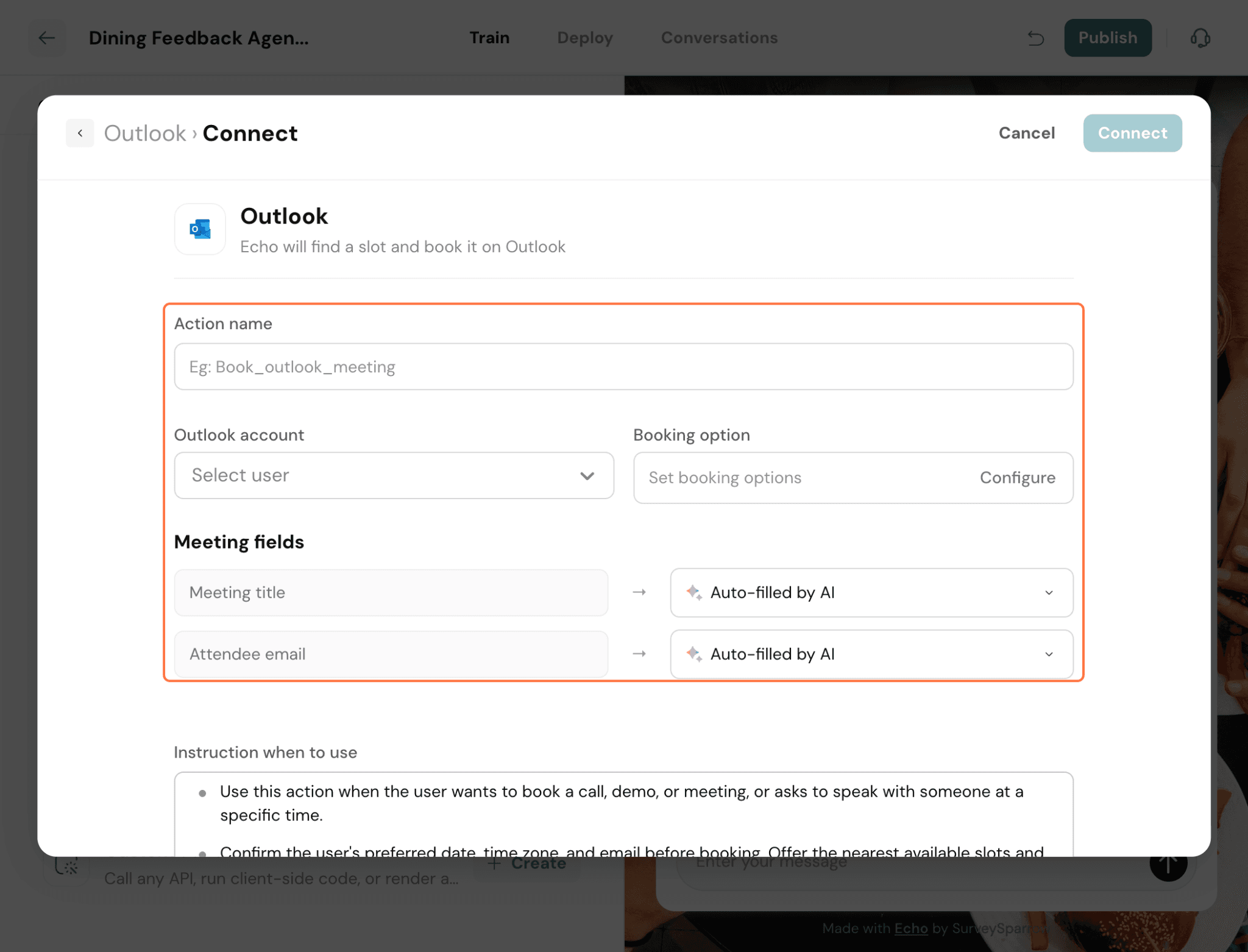The height and width of the screenshot is (952, 1248).
Task: Click the Publish button
Action: 1108,38
